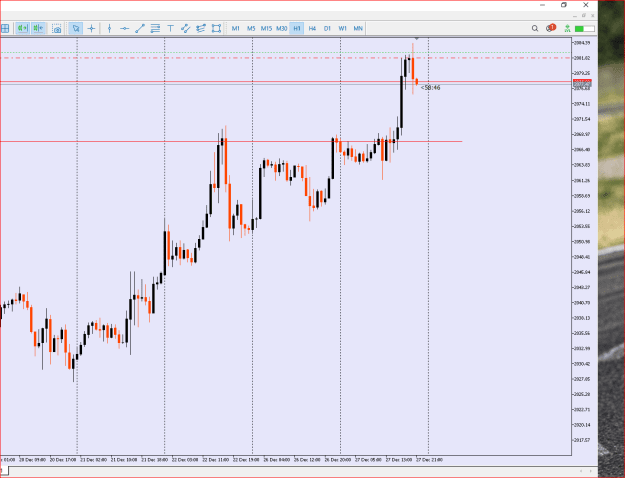
Task: Open the notification with red badge
Action: (551, 28)
